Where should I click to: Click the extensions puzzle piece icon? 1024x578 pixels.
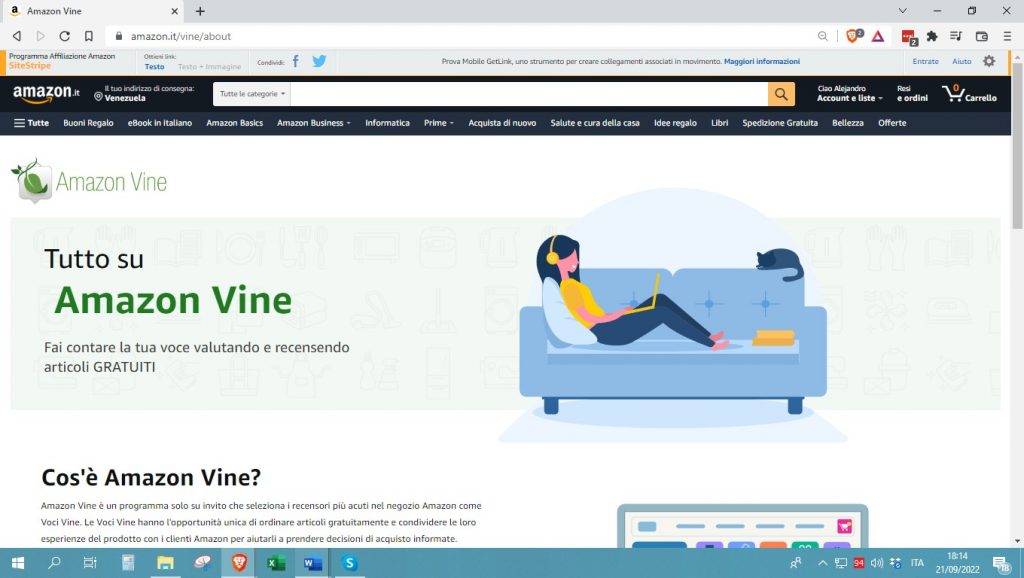[931, 35]
